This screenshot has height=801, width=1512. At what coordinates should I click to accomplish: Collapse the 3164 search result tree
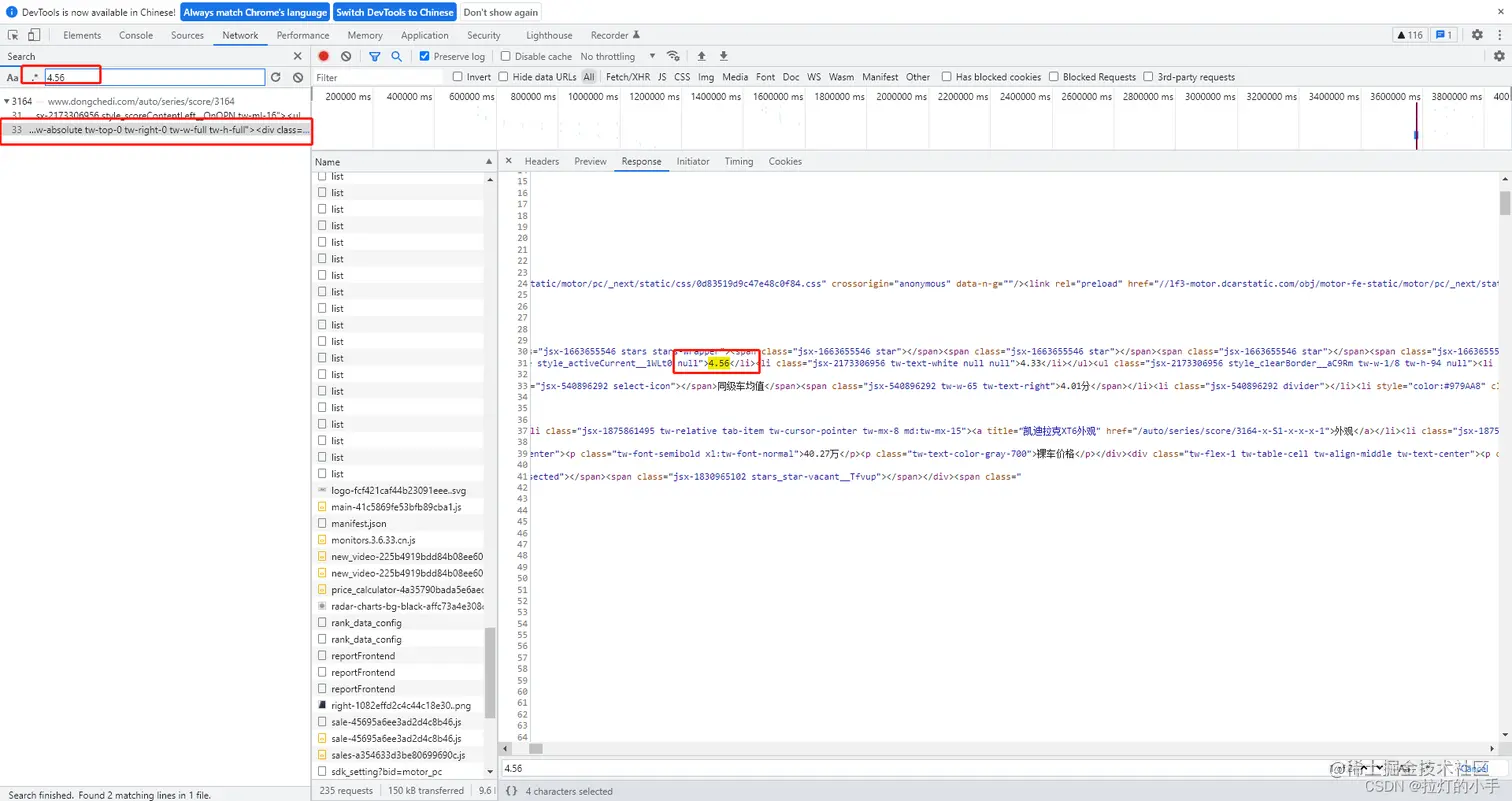[x=7, y=101]
